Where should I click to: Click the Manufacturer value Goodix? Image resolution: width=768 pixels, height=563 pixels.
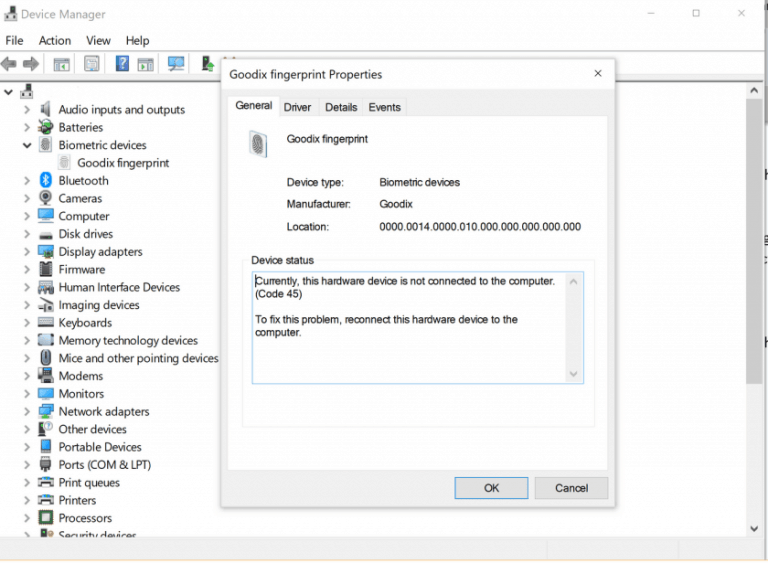(396, 204)
